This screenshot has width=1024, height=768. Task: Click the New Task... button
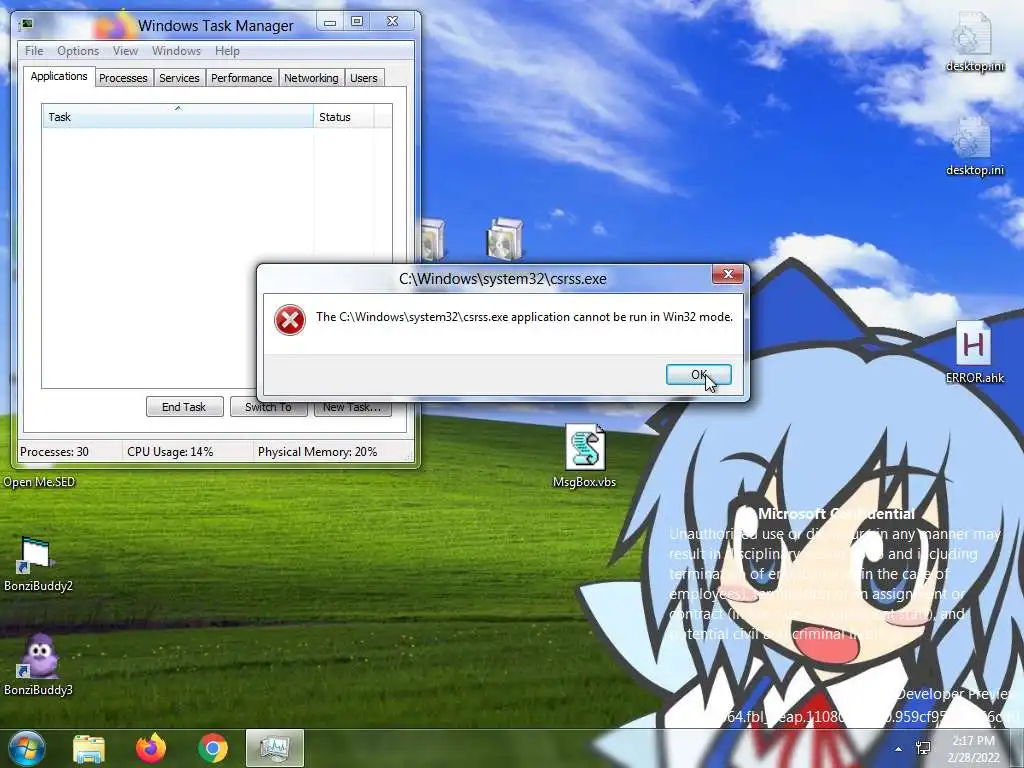(x=352, y=407)
